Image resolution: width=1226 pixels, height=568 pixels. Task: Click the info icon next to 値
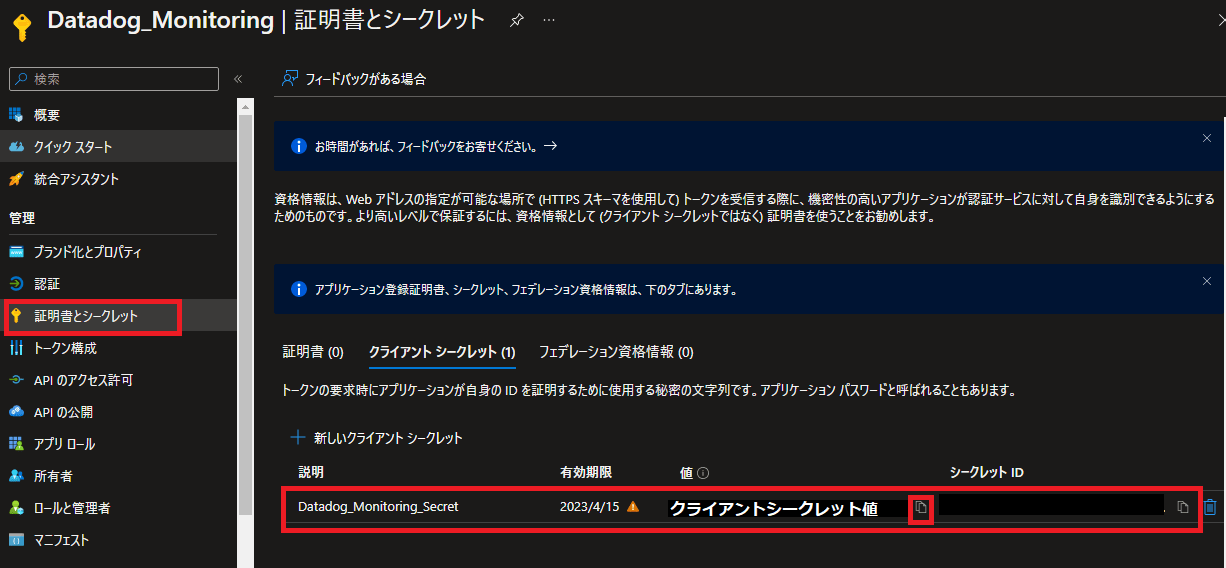(x=703, y=473)
